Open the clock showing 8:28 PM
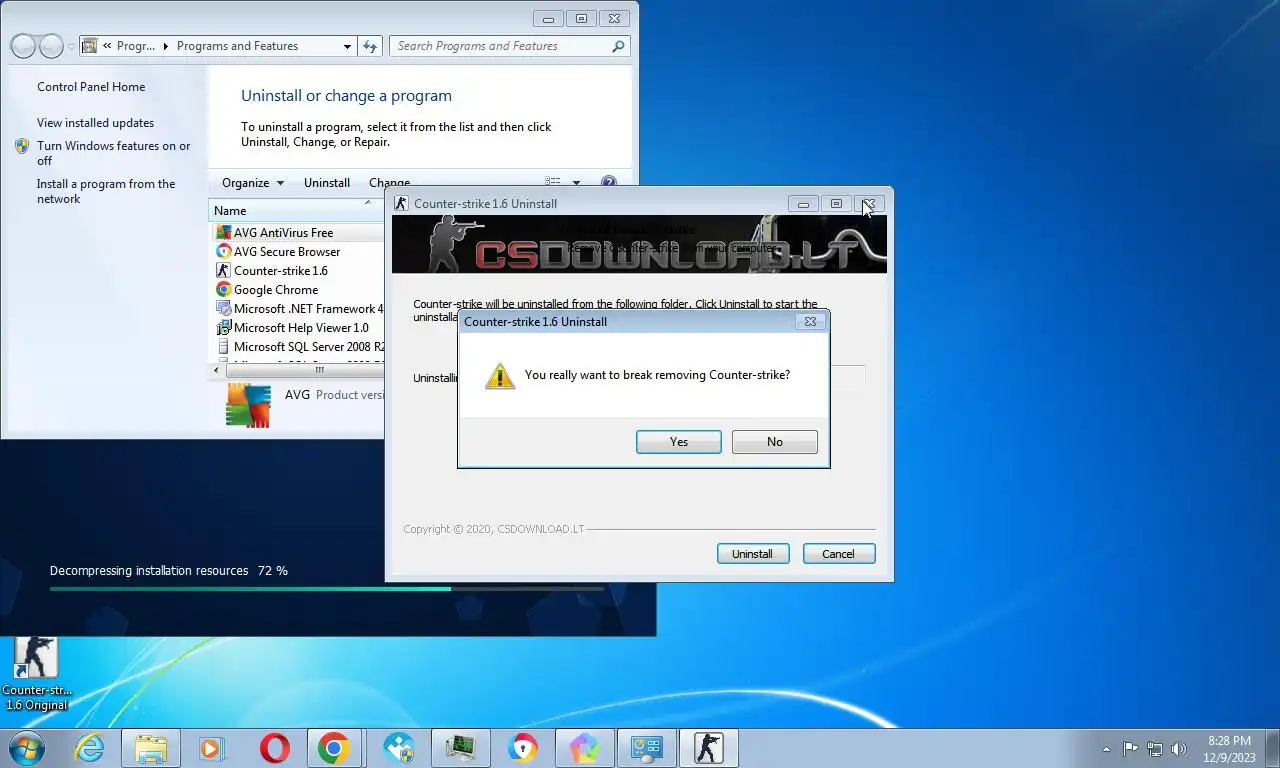1280x768 pixels. 1229,749
